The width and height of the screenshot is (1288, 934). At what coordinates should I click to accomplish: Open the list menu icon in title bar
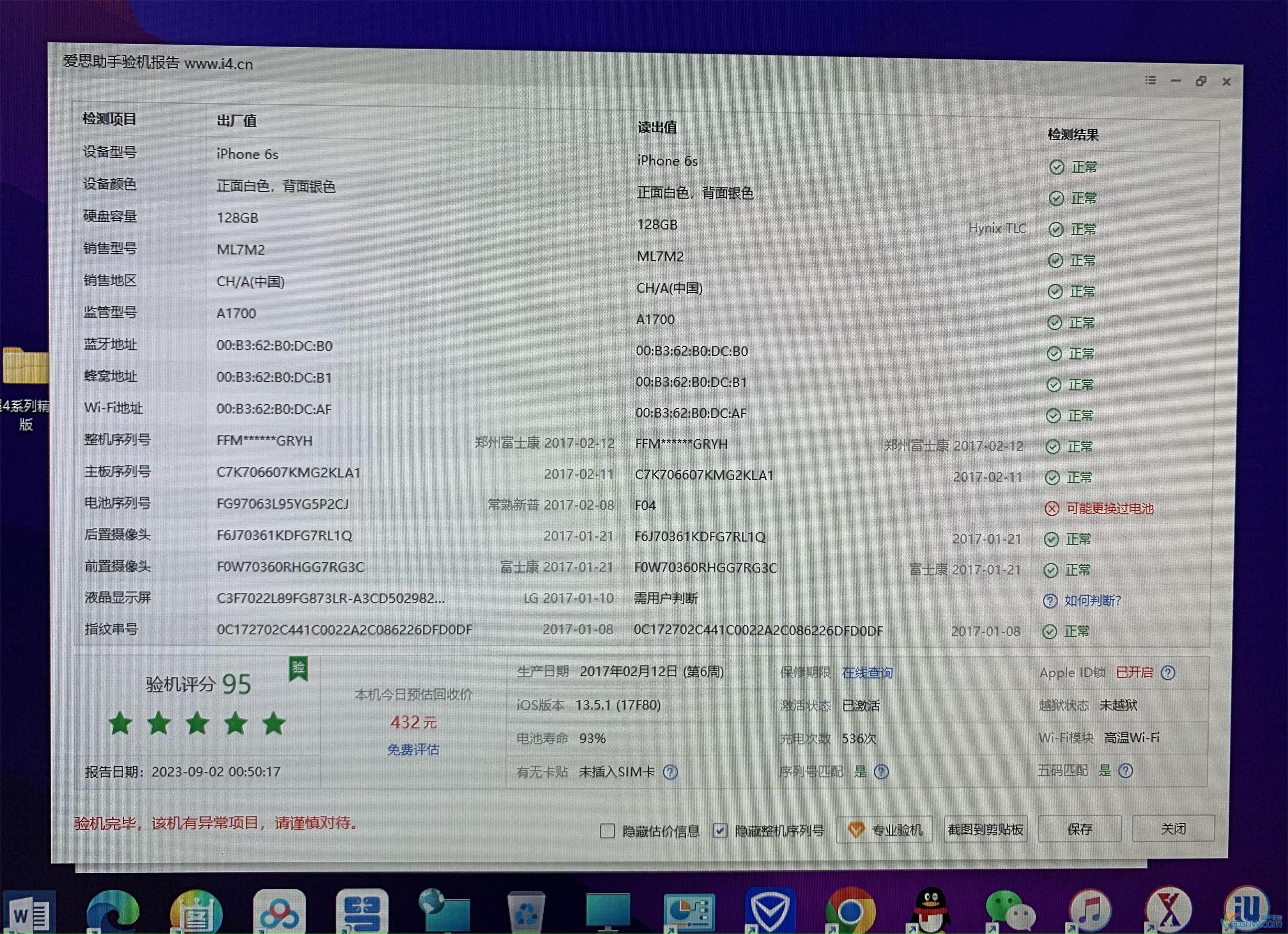(1151, 80)
